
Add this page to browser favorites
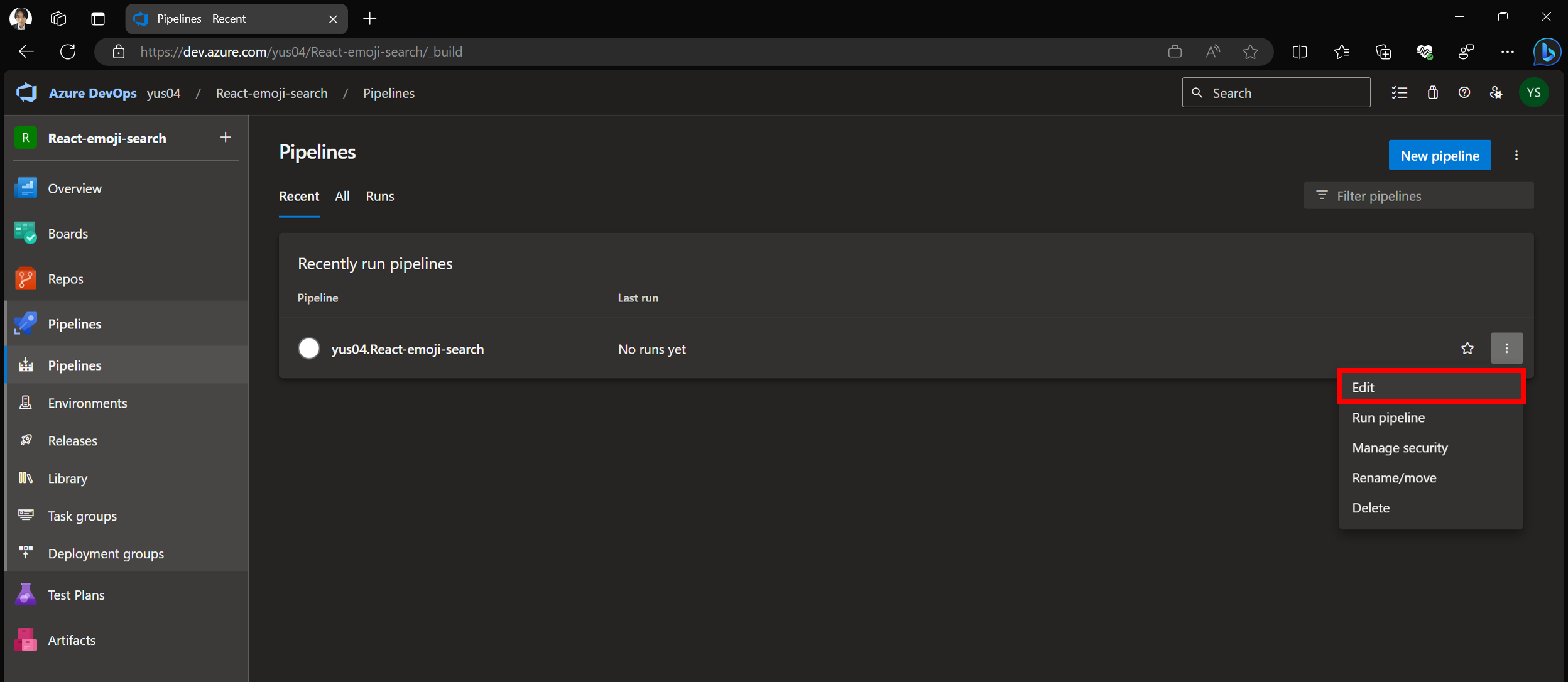(x=1250, y=51)
